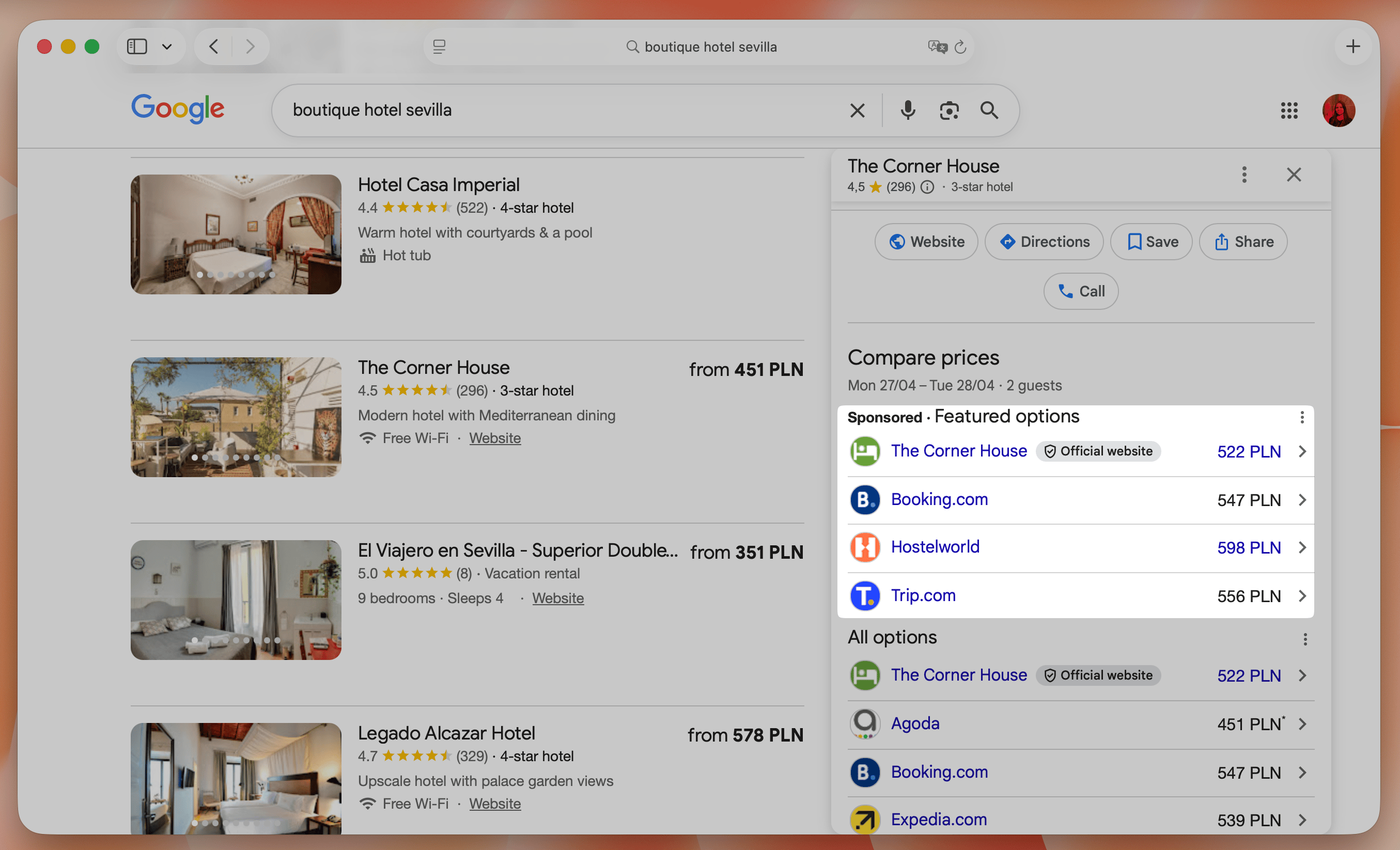View rating info for The Corner House

tap(928, 187)
